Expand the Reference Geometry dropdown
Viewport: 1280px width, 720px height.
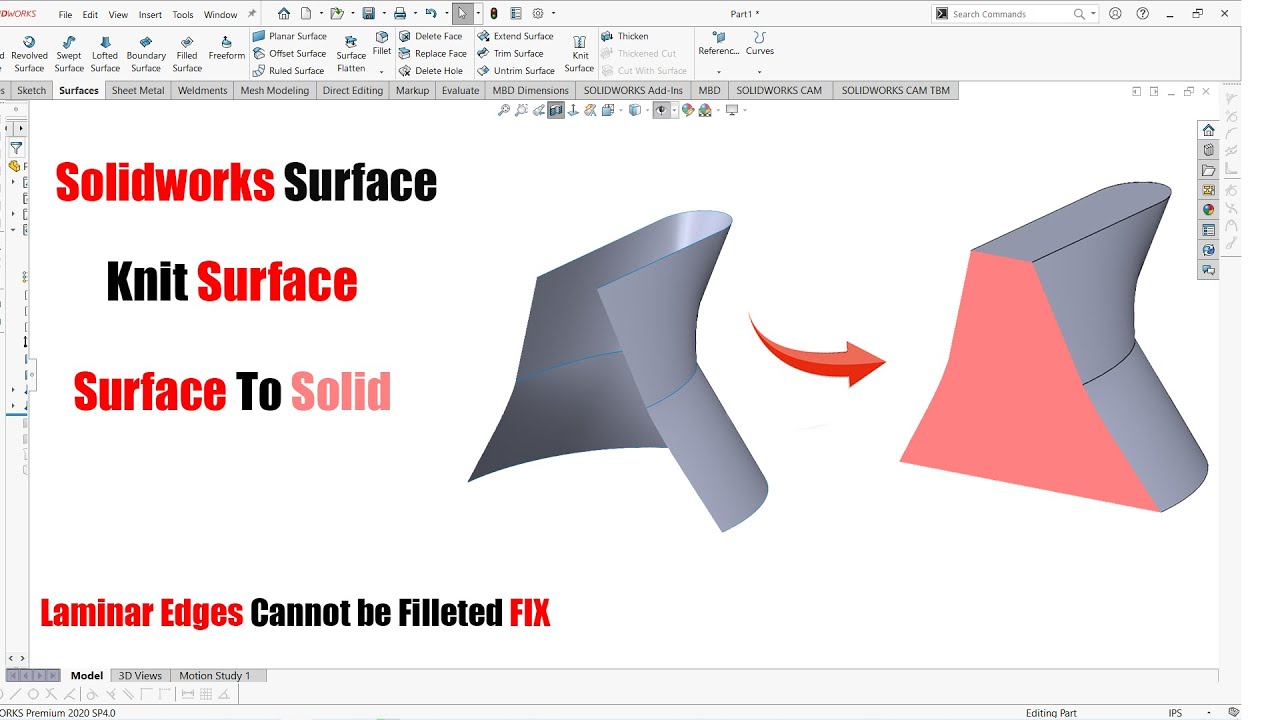(719, 71)
